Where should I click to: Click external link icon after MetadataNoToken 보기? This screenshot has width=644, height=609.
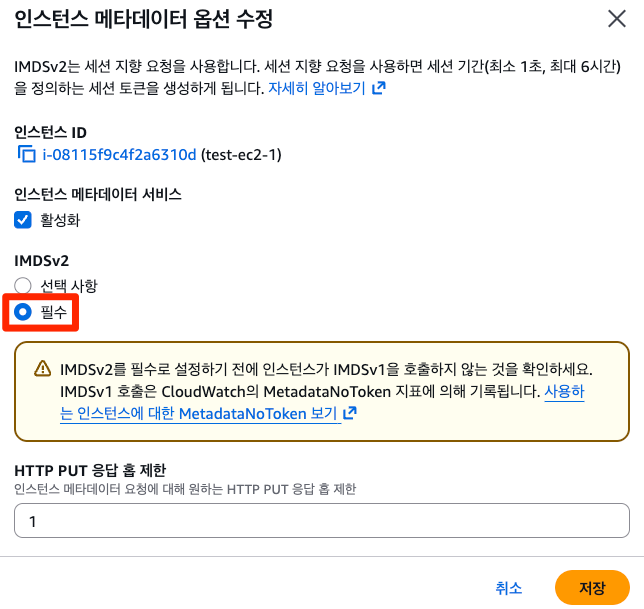point(349,412)
